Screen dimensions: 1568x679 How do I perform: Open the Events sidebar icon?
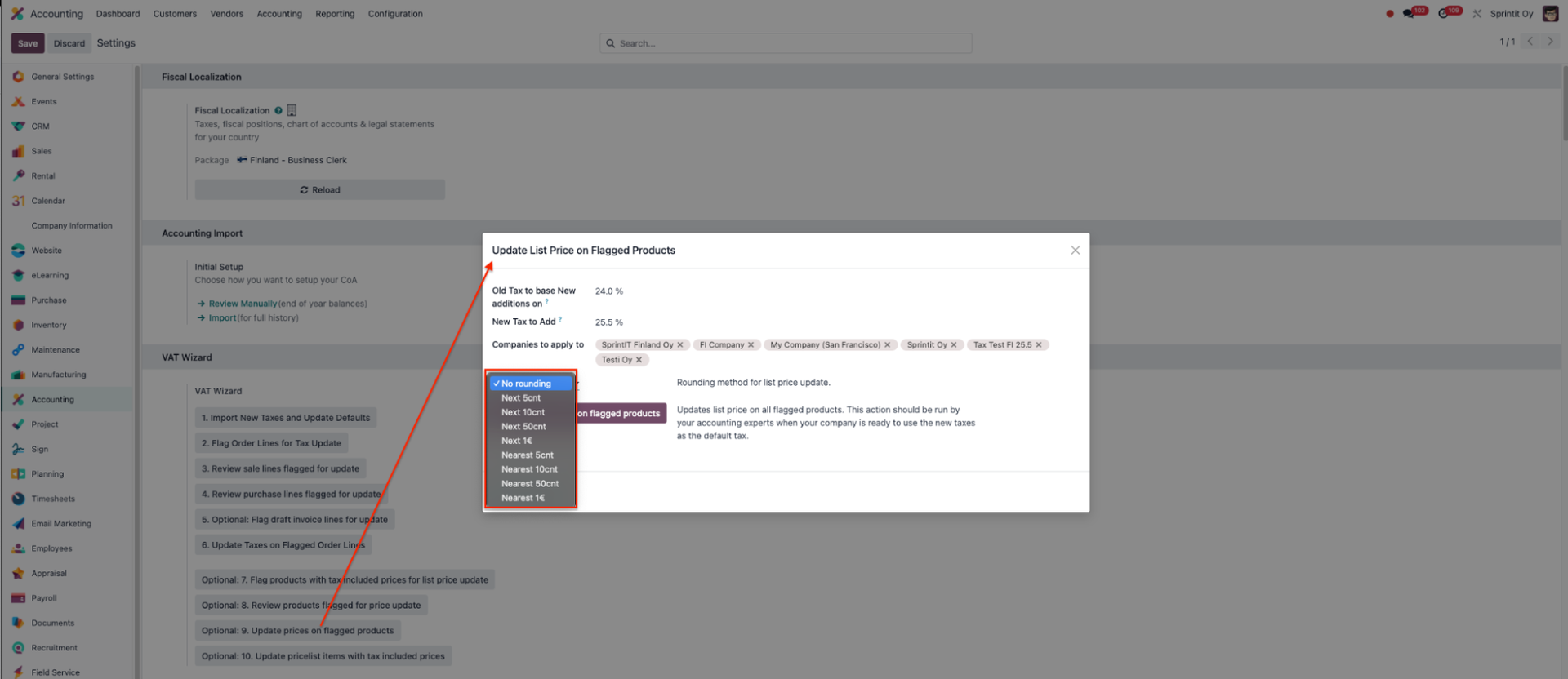[18, 102]
